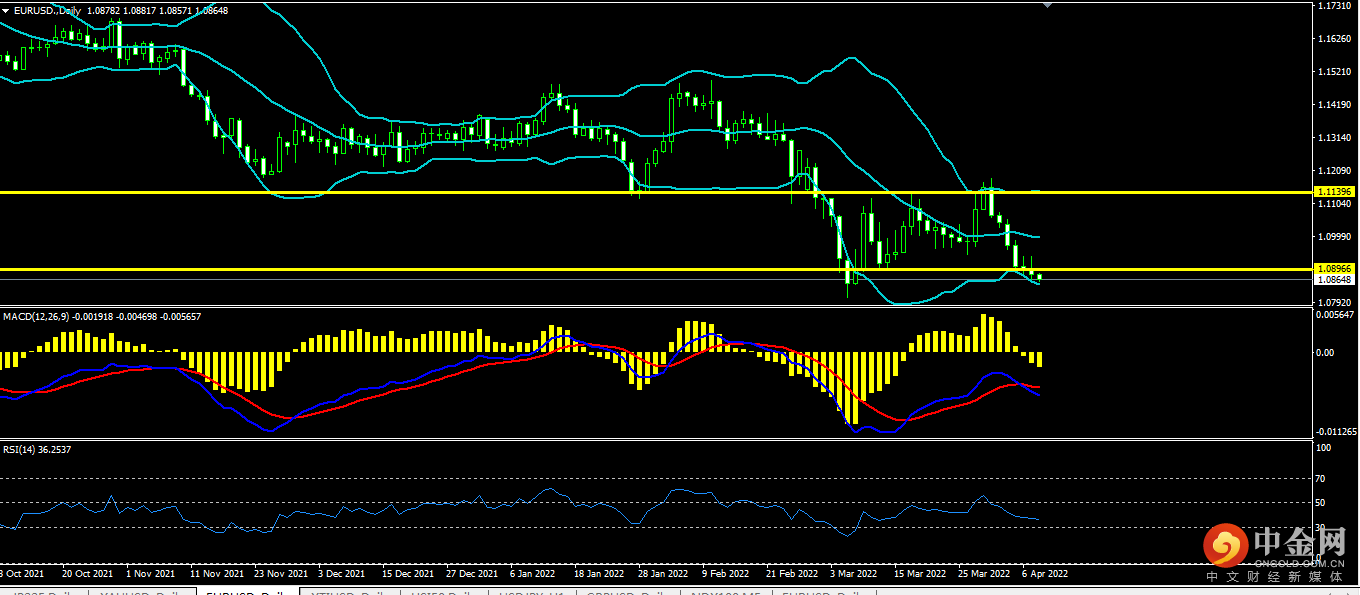Viewport: 1360px width, 595px height.
Task: Click the 6 Jan 2022 date label
Action: (x=533, y=574)
